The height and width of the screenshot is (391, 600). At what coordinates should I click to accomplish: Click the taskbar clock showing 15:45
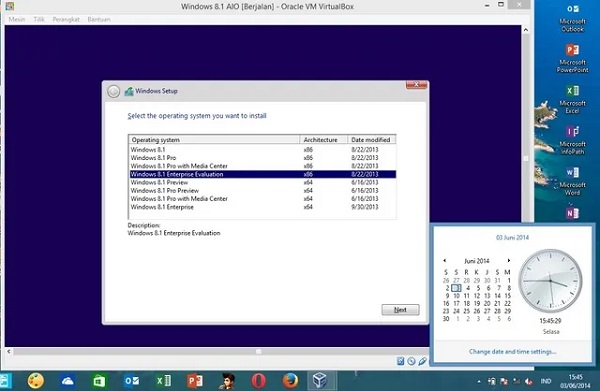(575, 381)
